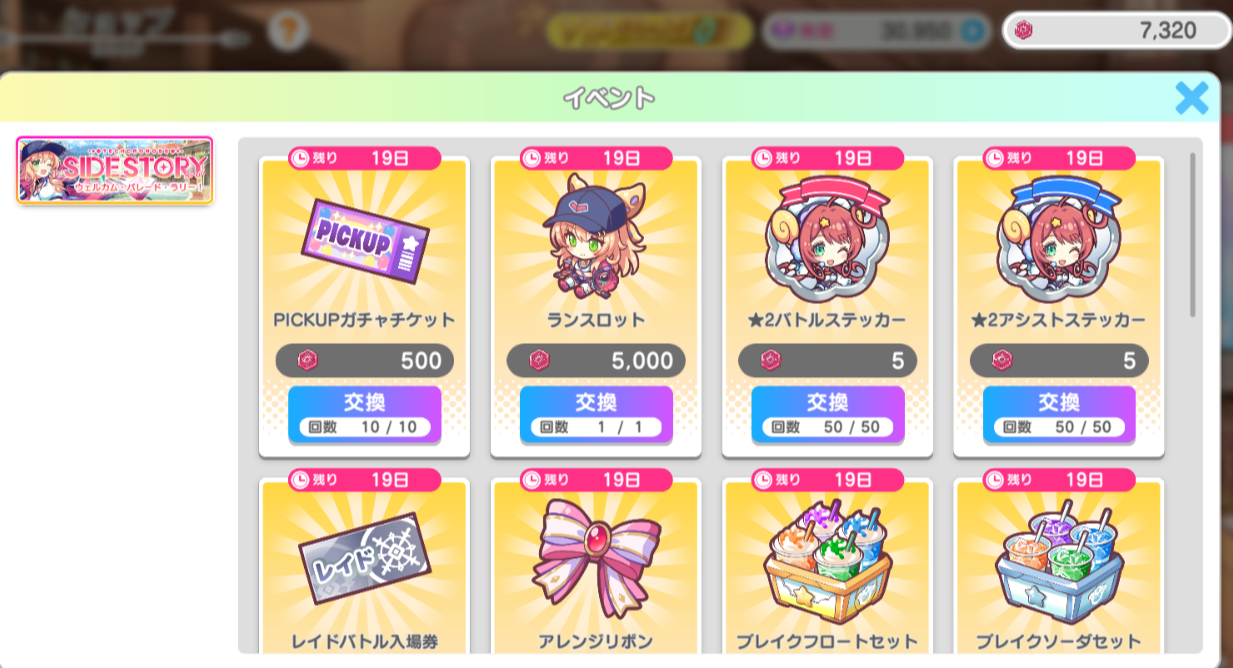Close the event dialog with X

click(x=1191, y=97)
